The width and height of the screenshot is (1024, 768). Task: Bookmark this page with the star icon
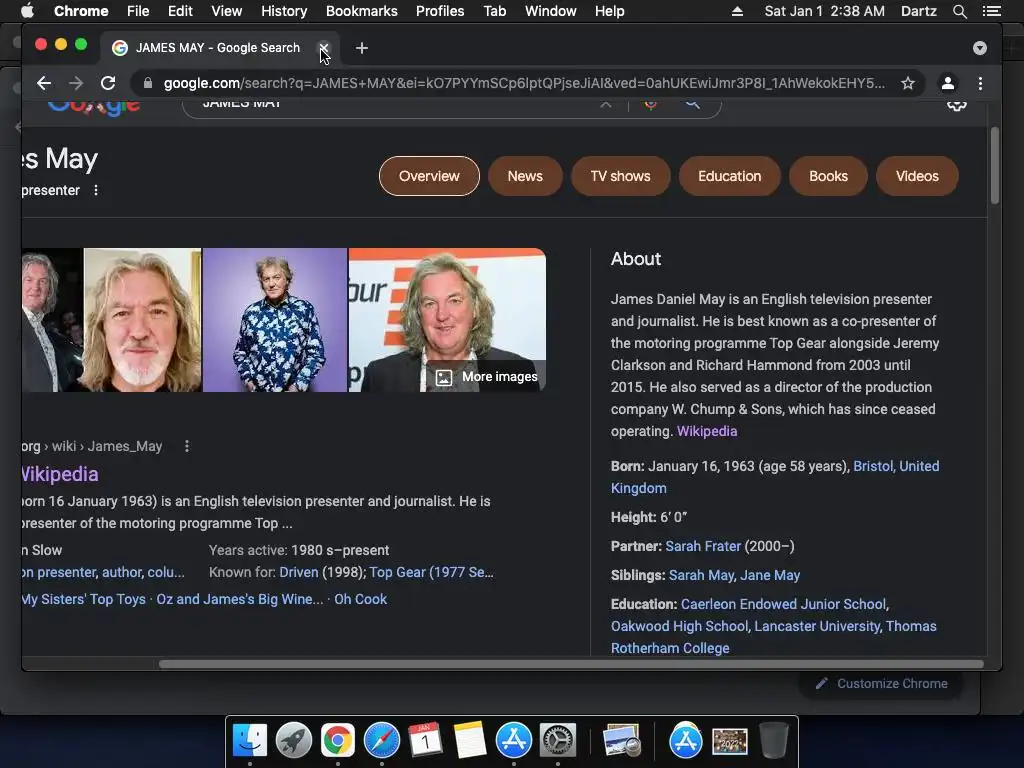(908, 83)
